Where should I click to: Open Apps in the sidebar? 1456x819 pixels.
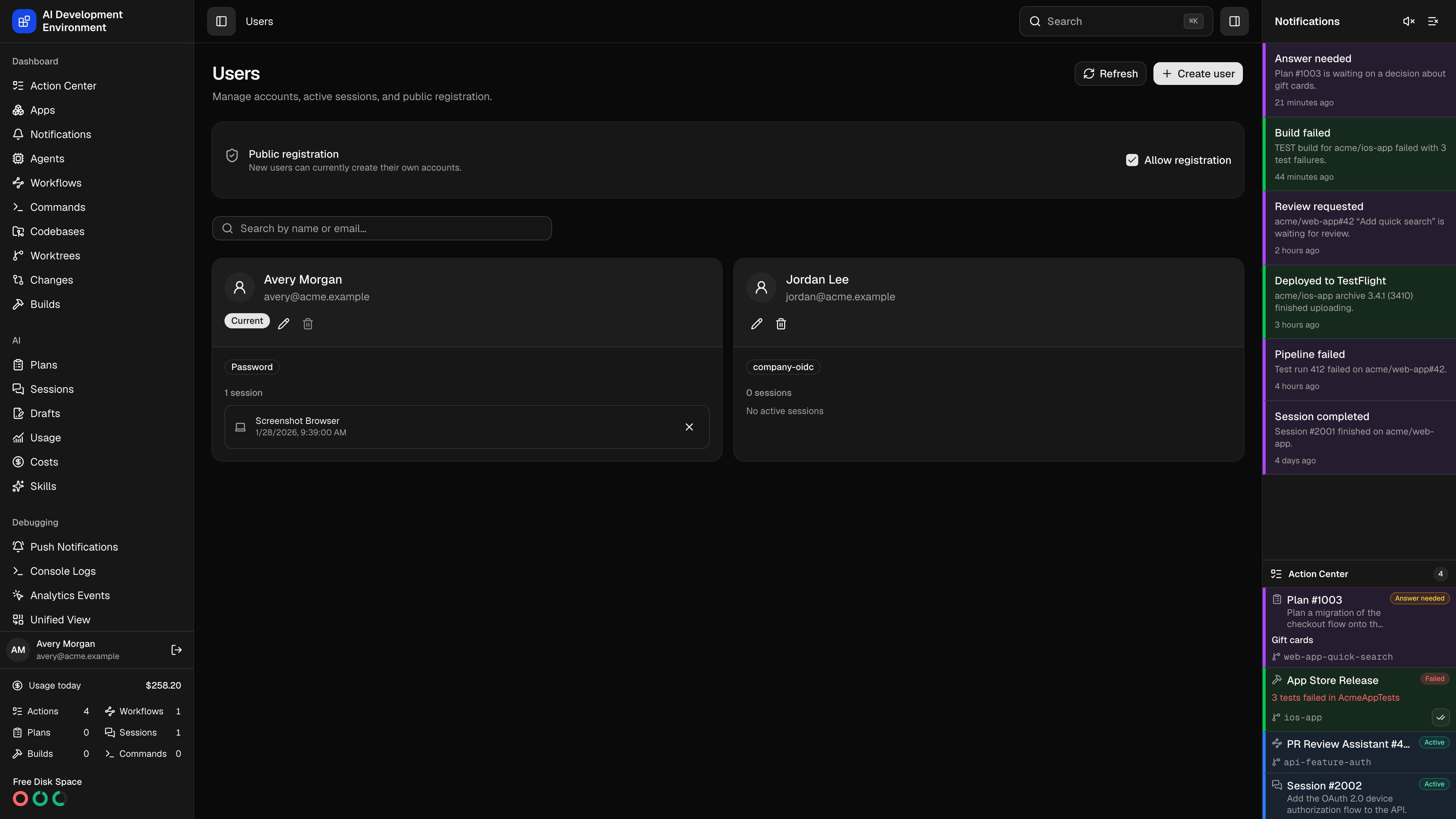97,110
